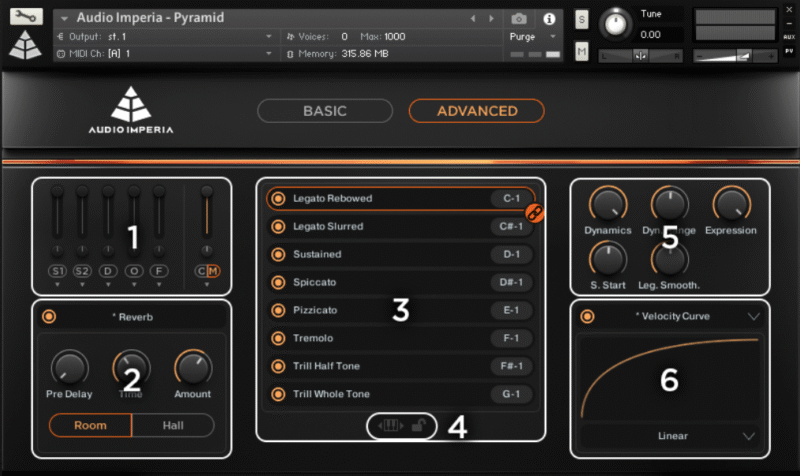Toggle the Sustained power icon
800x476 pixels.
pos(278,254)
